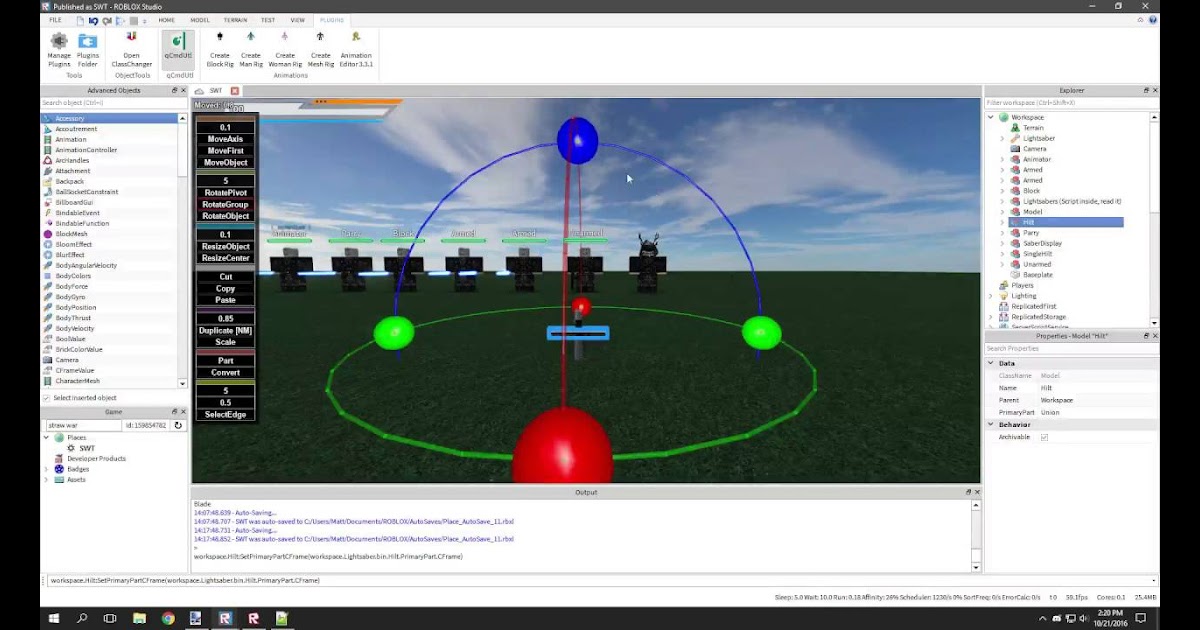Click the Redo arrow in quick access bar
This screenshot has width=1200, height=630.
coord(108,20)
